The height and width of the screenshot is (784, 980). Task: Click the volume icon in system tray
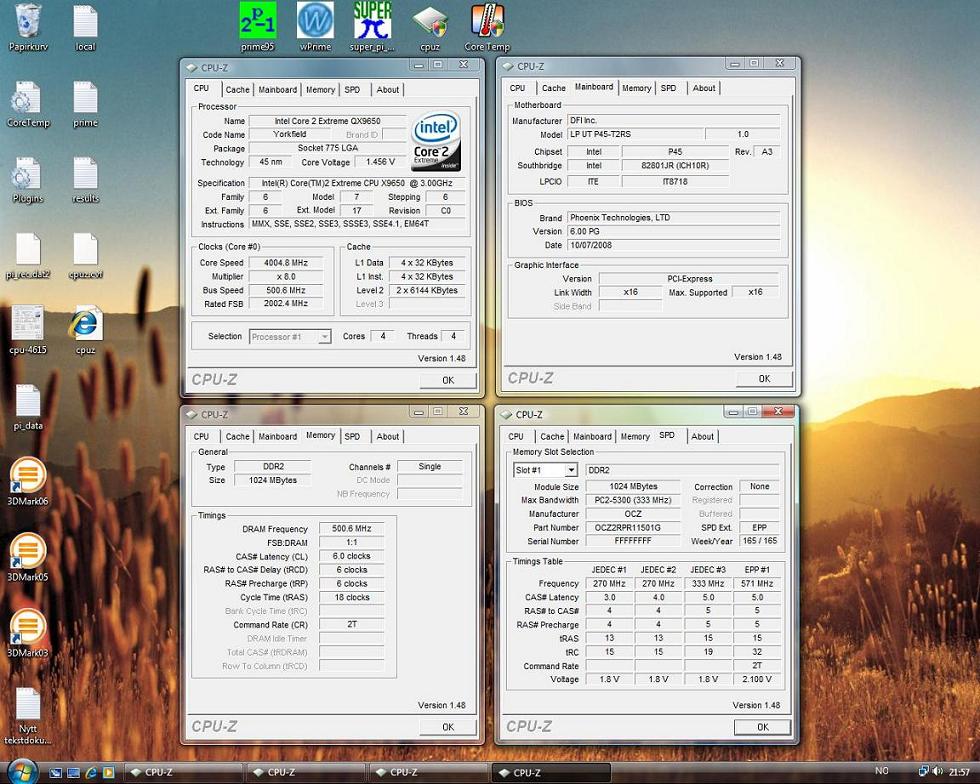[938, 771]
